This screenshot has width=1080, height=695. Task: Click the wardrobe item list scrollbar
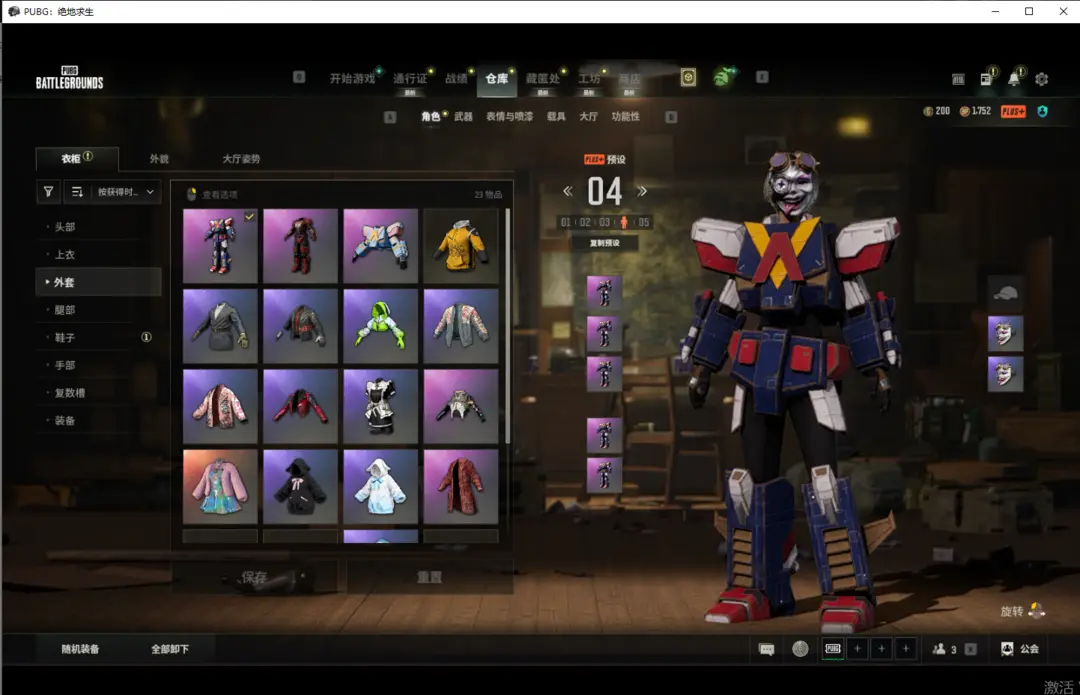508,327
